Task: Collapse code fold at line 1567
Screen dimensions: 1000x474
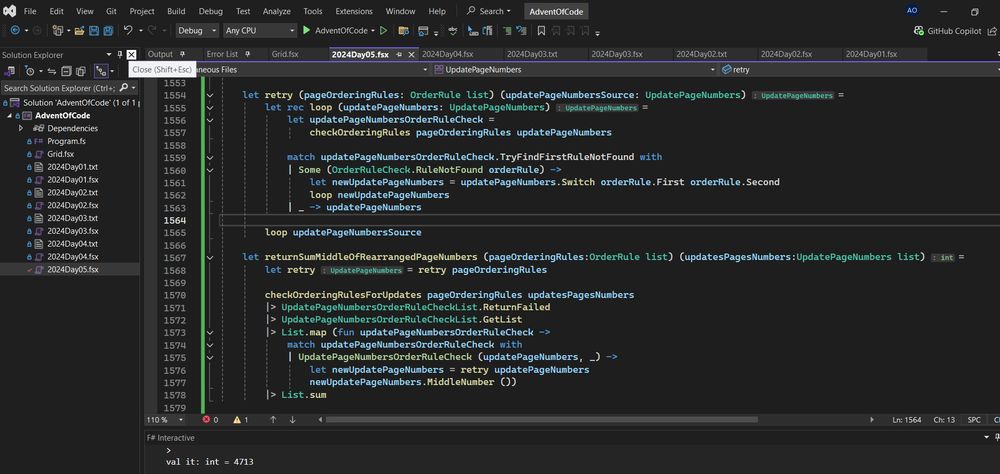Action: pos(210,257)
